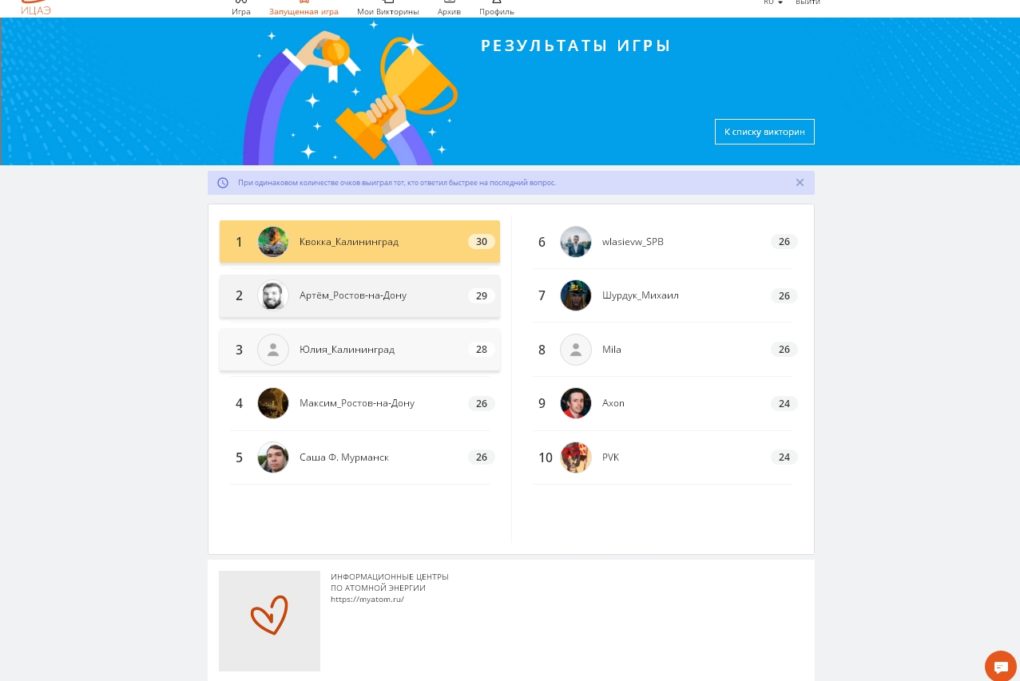The width and height of the screenshot is (1020, 681).
Task: Click the PVK player avatar
Action: tap(576, 457)
